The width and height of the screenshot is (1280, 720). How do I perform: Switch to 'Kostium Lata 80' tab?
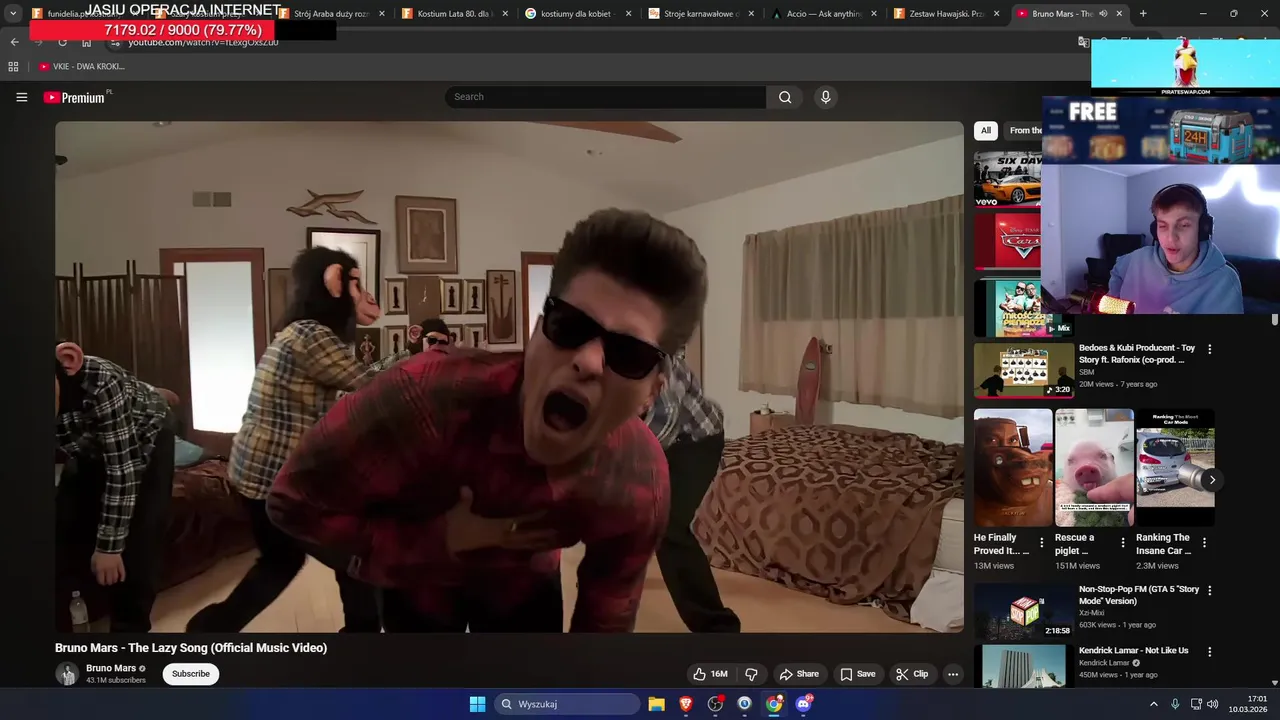(x=455, y=14)
